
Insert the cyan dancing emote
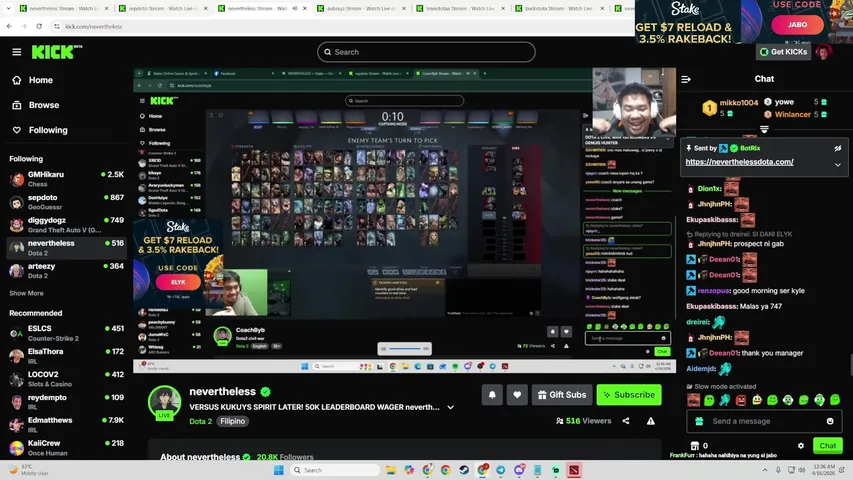[x=725, y=401]
